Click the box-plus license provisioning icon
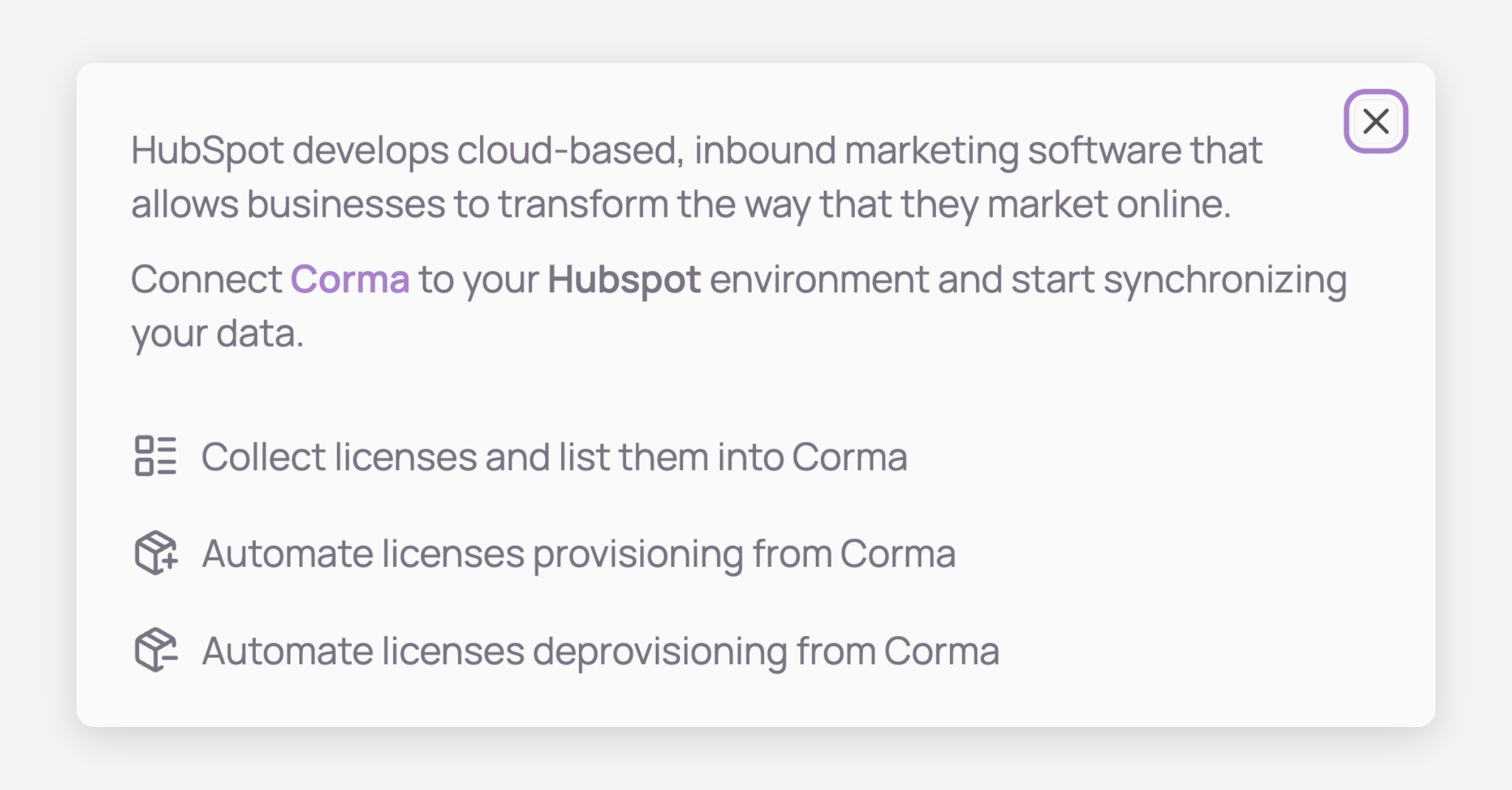 coord(156,552)
